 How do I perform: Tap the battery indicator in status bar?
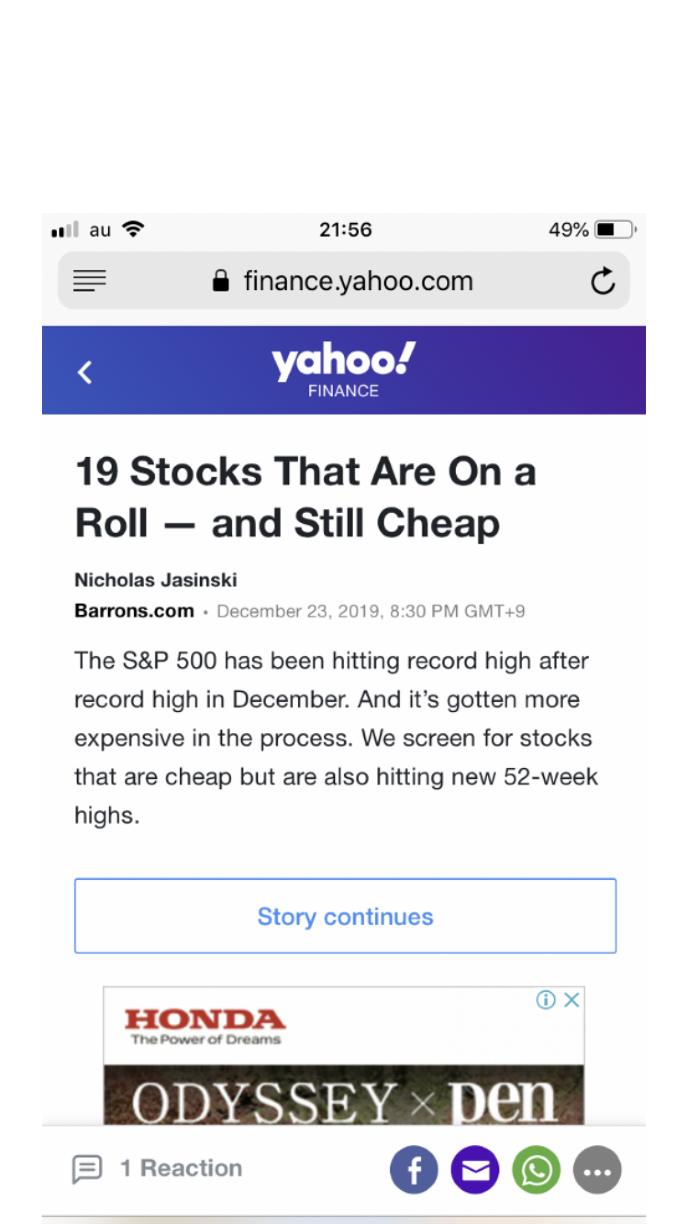pos(614,230)
